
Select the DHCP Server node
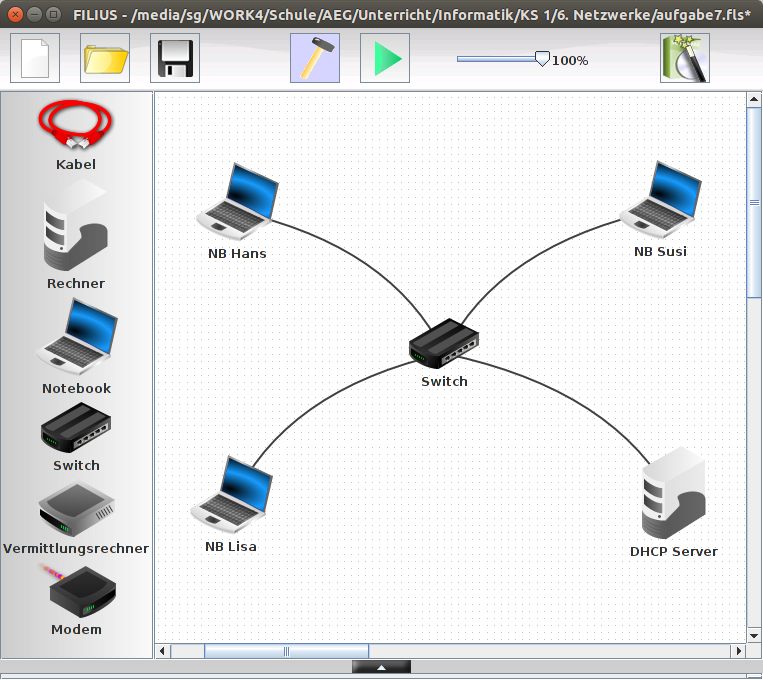point(673,494)
